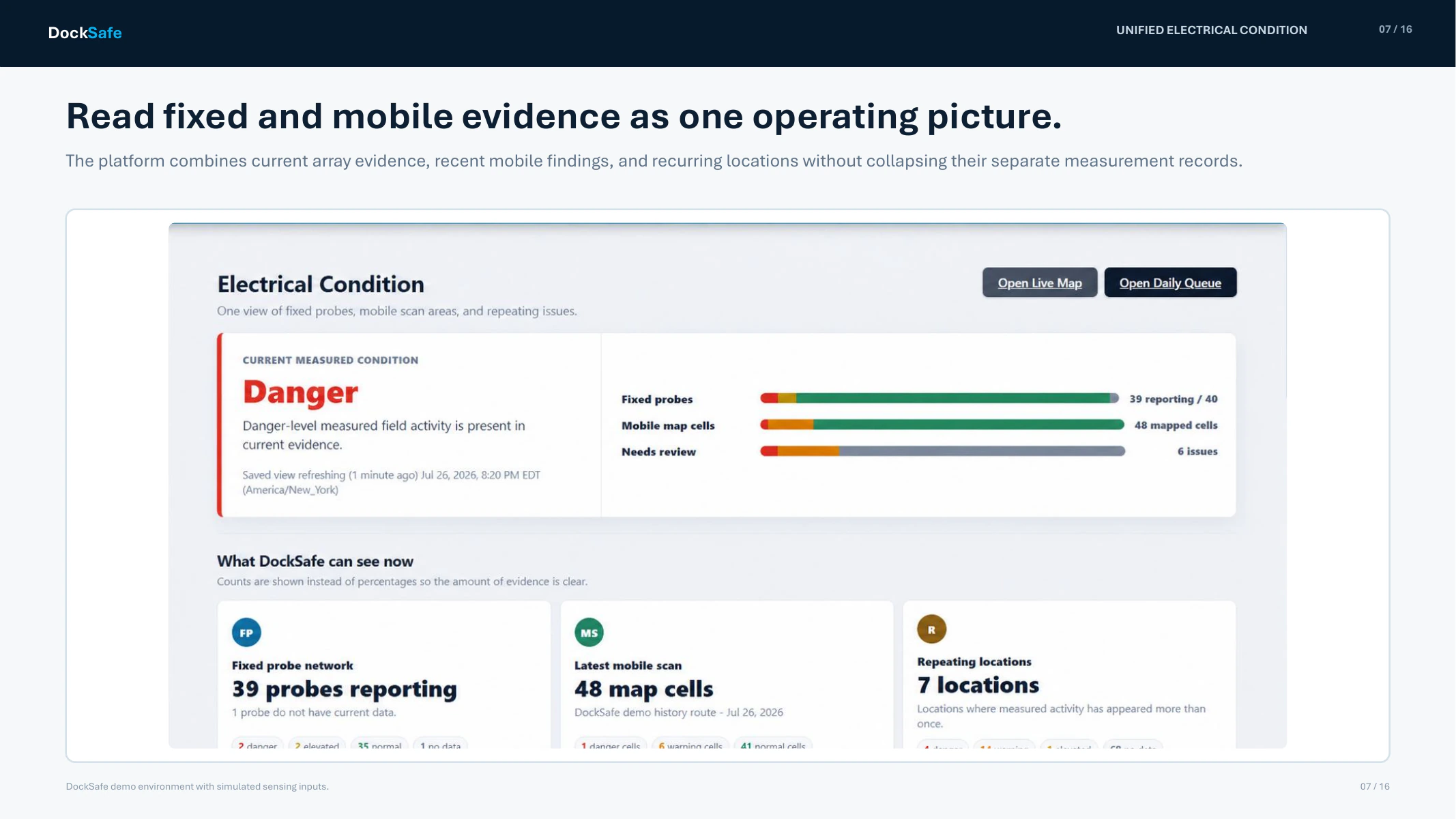Image resolution: width=1456 pixels, height=819 pixels.
Task: Click the DockSafe logo in header
Action: (x=85, y=33)
